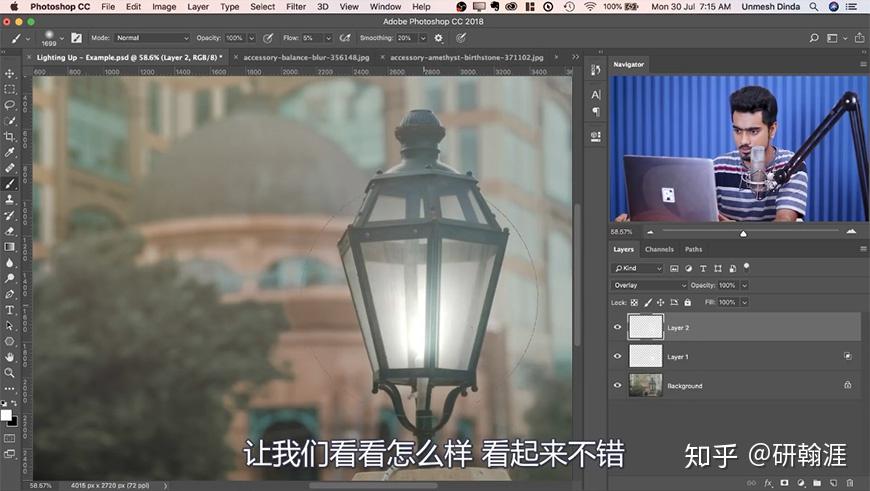Toggle lock transparent pixels
This screenshot has height=491, width=870.
tap(634, 302)
